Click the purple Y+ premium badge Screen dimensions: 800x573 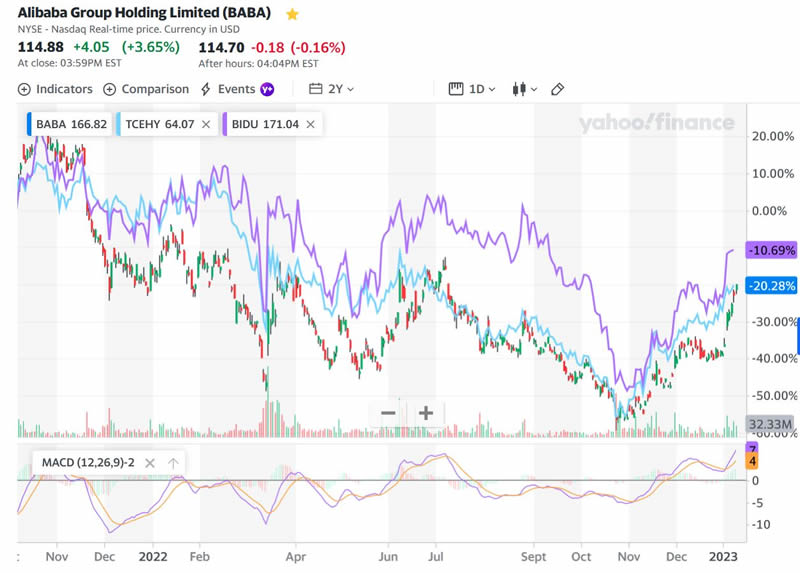click(x=267, y=89)
